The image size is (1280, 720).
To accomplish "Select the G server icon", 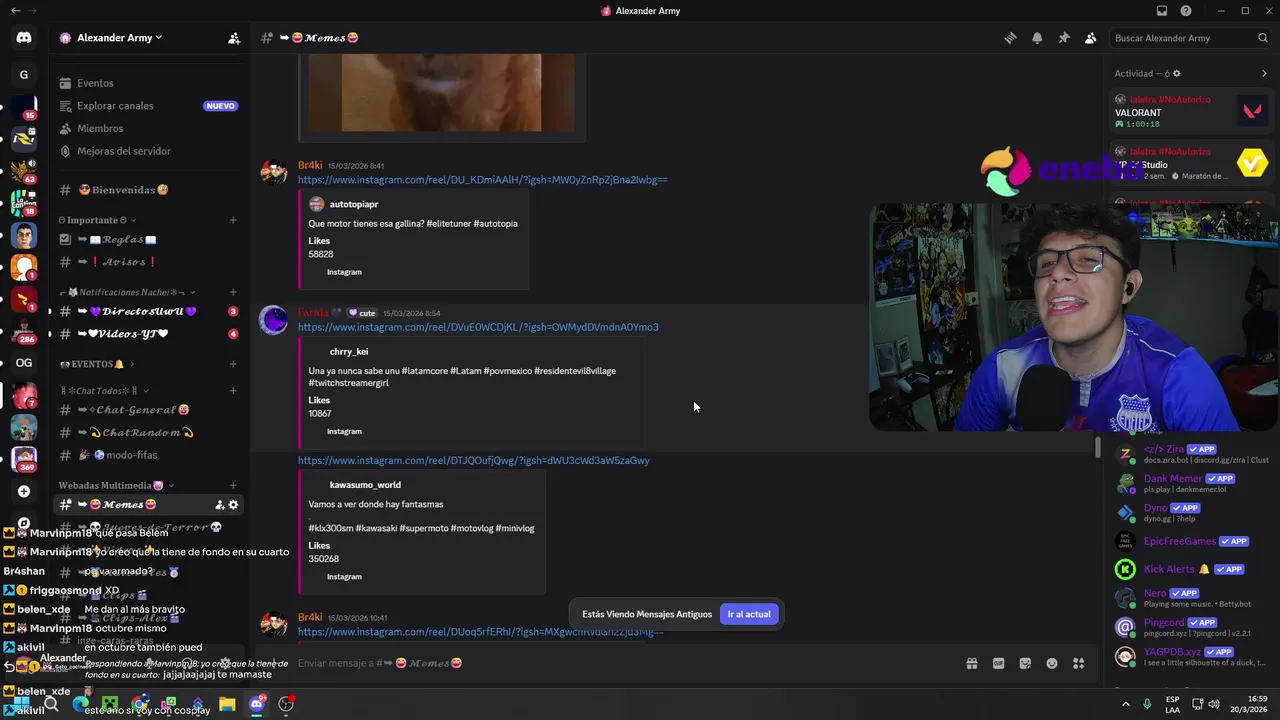I will tap(24, 75).
